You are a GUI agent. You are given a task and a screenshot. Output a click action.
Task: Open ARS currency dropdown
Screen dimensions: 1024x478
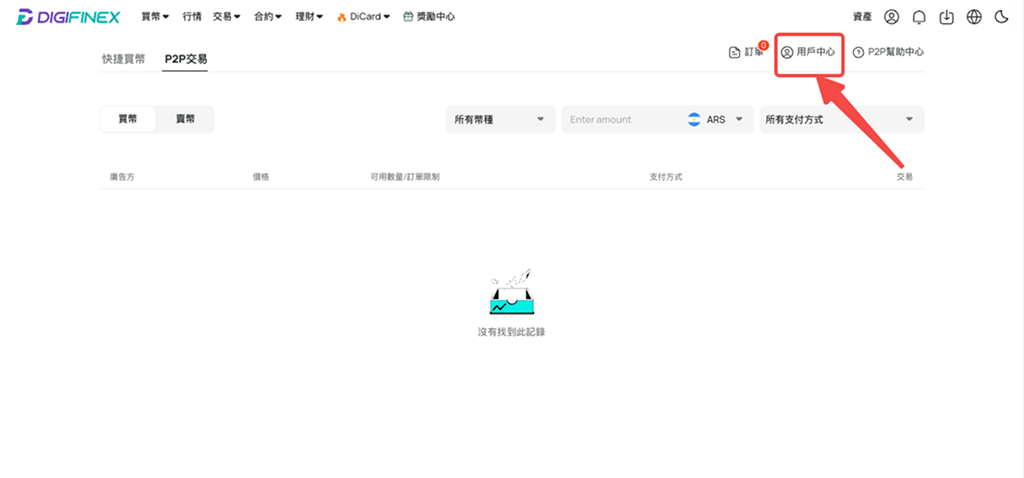716,120
